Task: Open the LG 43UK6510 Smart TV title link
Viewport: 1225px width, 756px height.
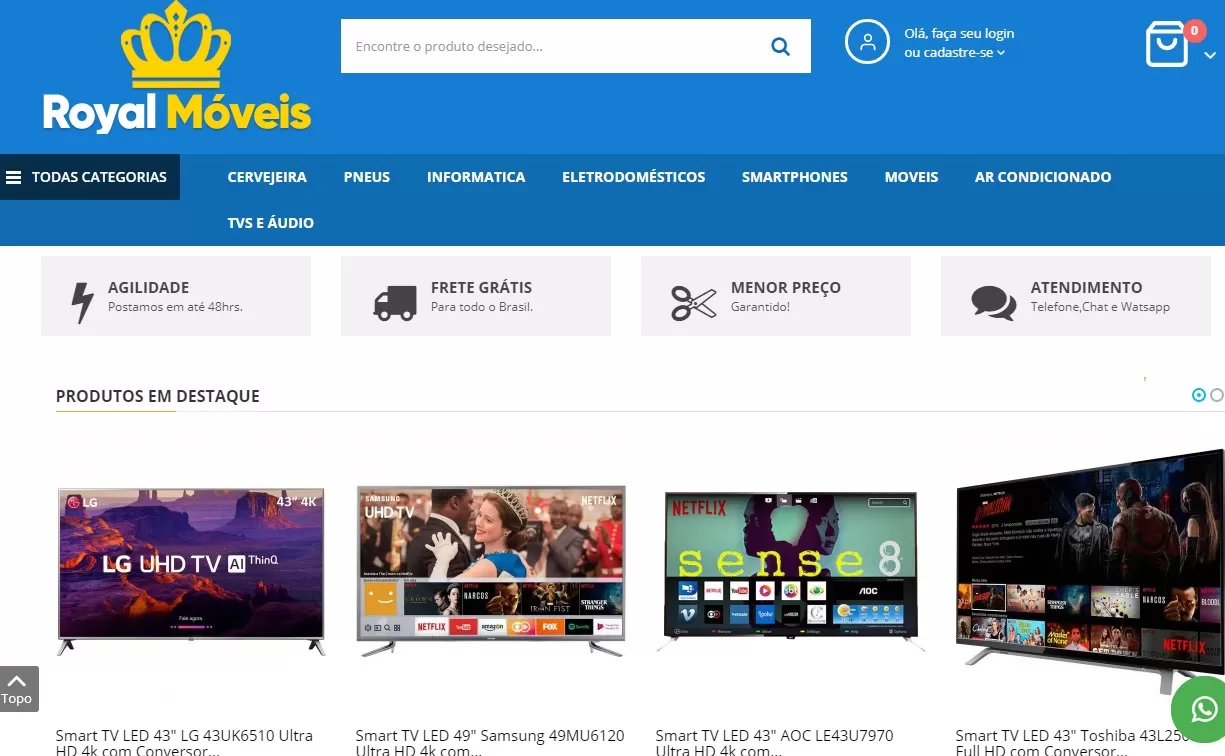Action: pos(185,743)
